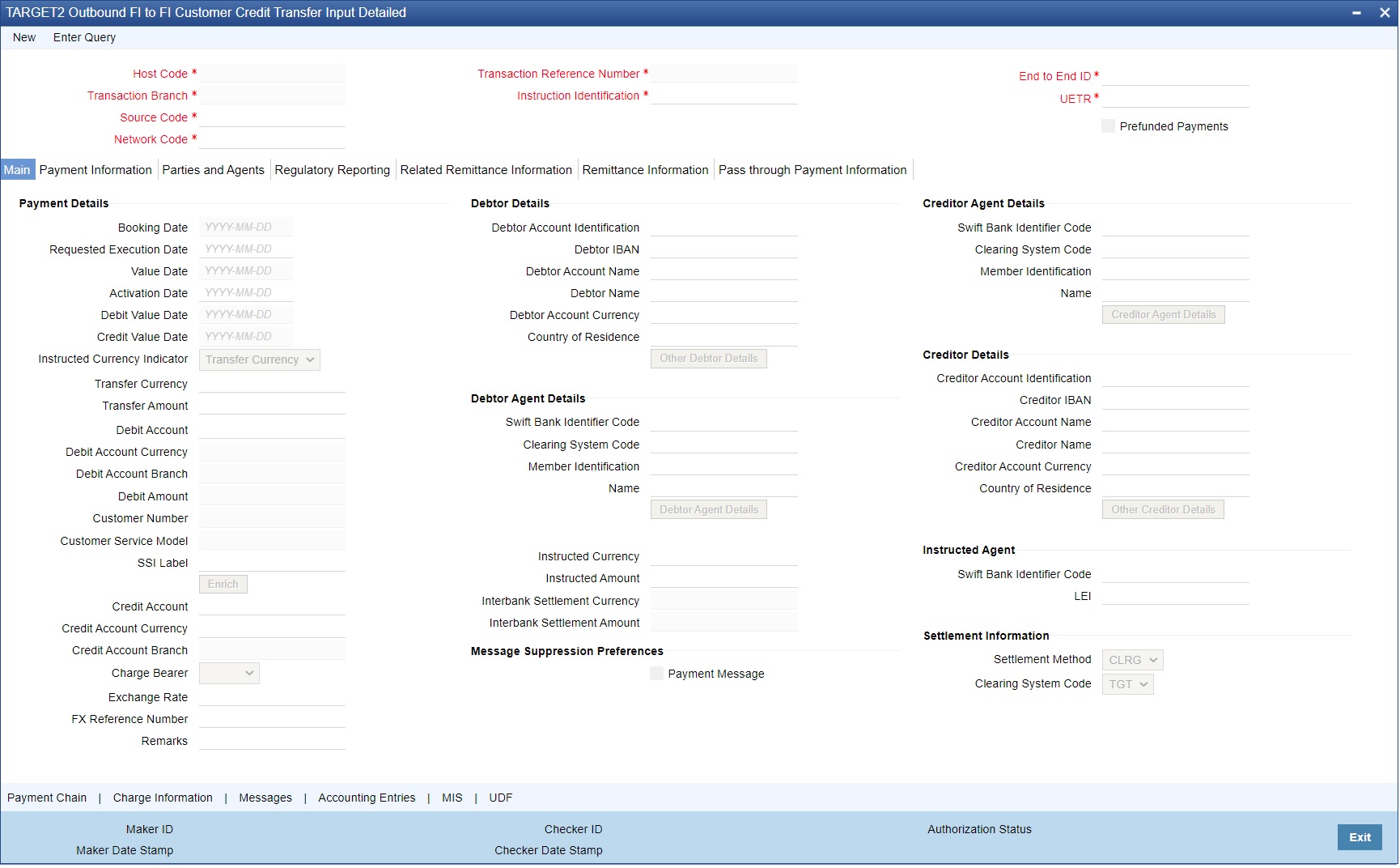Image resolution: width=1400 pixels, height=868 pixels.
Task: Click Creditor Agent Swift Bank Identifier Code field
Action: (x=1176, y=228)
